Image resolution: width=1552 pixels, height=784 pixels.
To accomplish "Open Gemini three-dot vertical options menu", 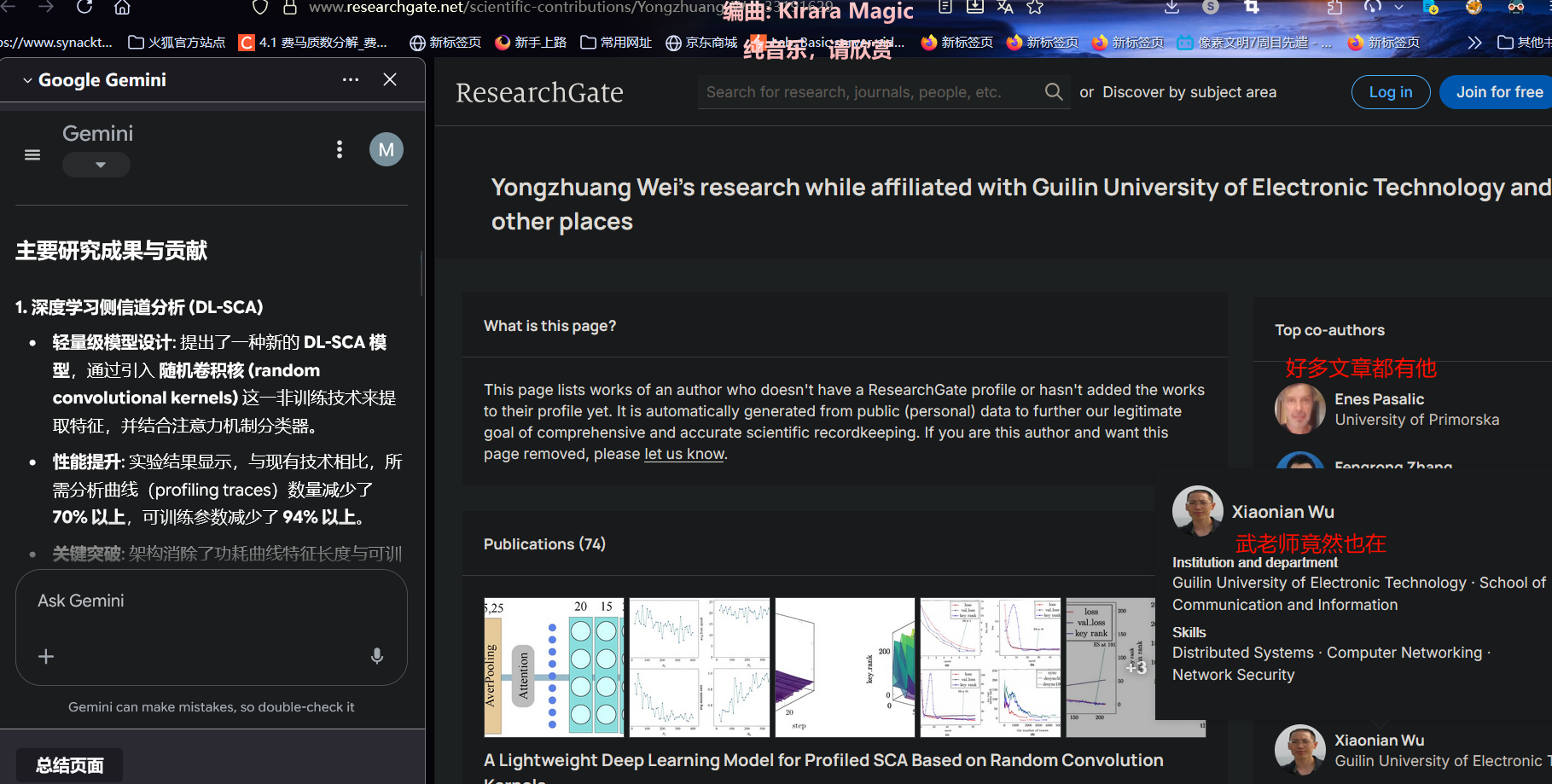I will pos(340,150).
